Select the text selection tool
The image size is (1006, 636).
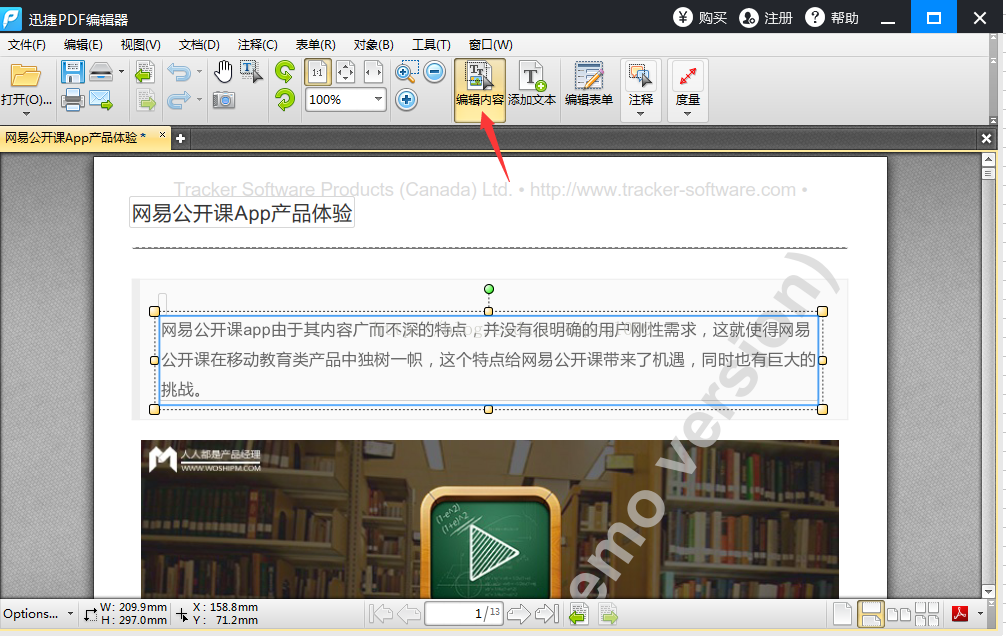[x=251, y=72]
